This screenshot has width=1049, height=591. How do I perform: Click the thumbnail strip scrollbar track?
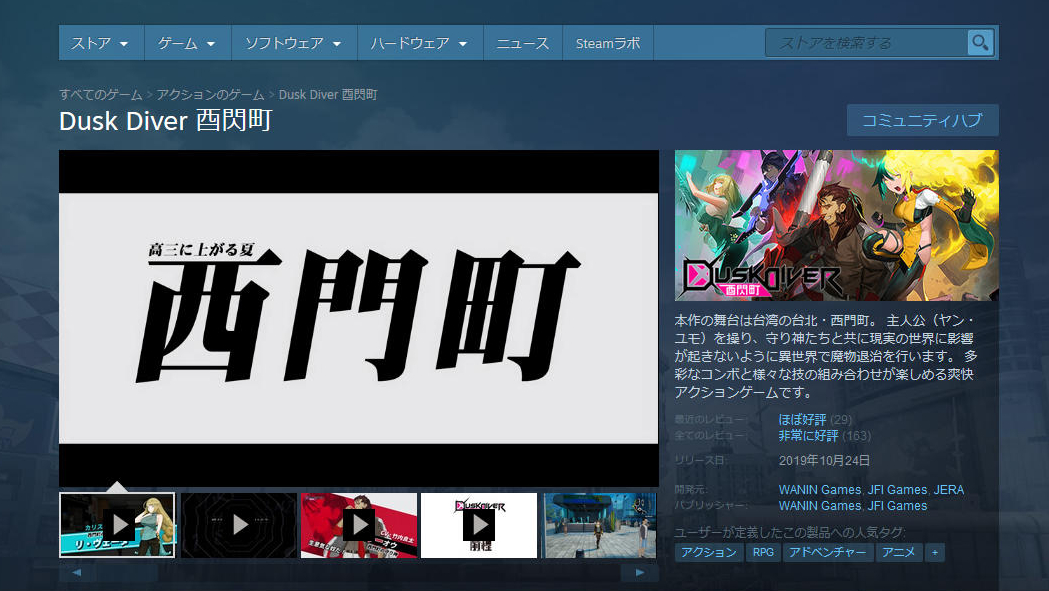(359, 572)
